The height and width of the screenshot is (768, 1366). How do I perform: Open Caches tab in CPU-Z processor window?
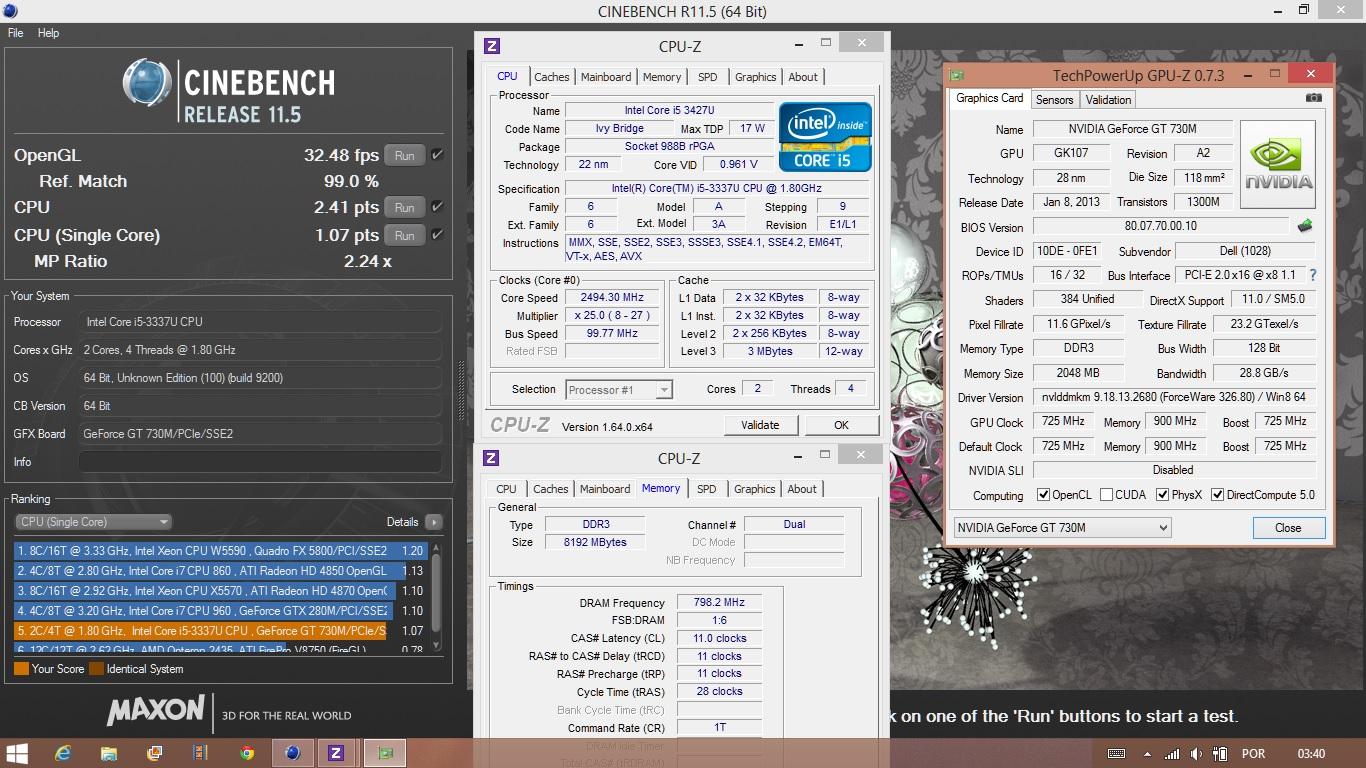551,77
